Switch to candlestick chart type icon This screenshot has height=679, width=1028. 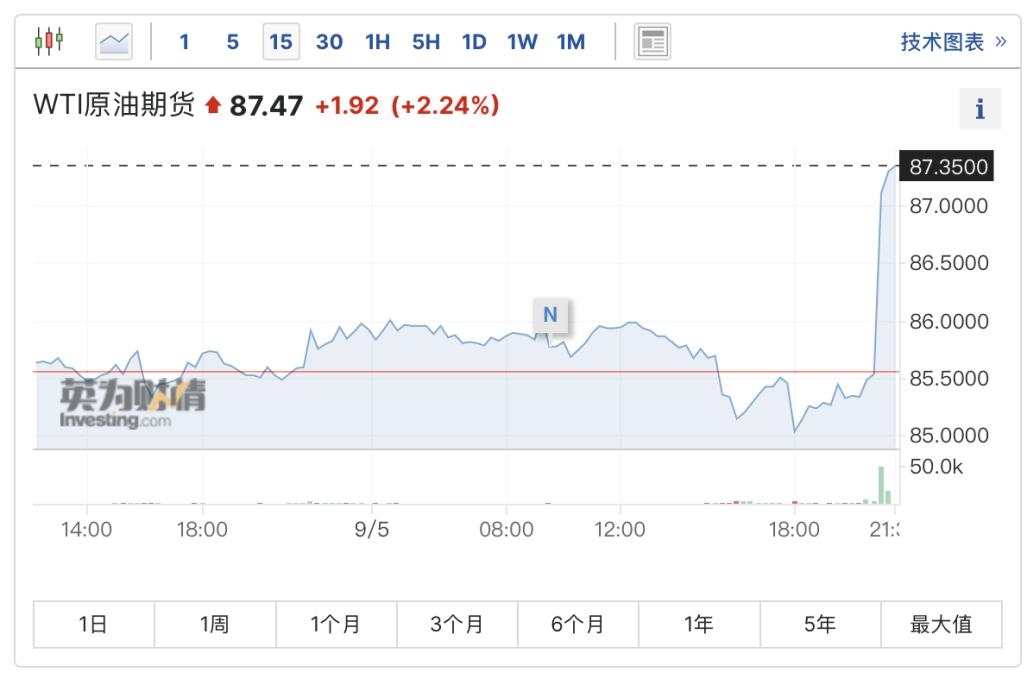[x=49, y=41]
